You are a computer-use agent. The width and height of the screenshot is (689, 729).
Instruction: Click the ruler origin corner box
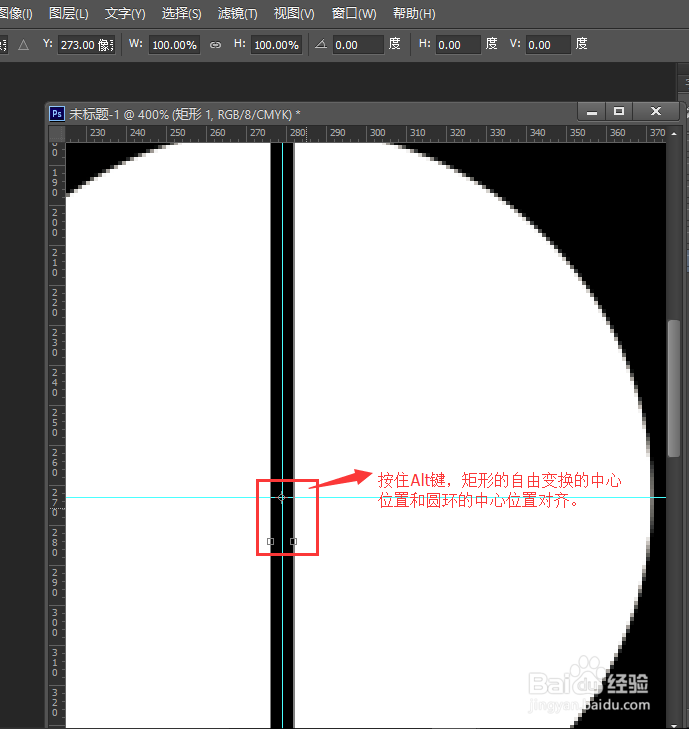(57, 134)
